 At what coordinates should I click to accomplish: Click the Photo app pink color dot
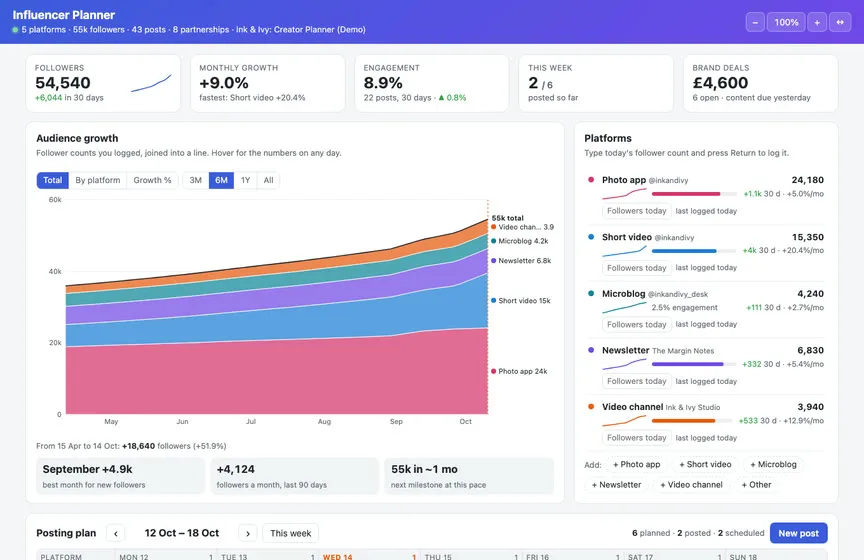[591, 180]
